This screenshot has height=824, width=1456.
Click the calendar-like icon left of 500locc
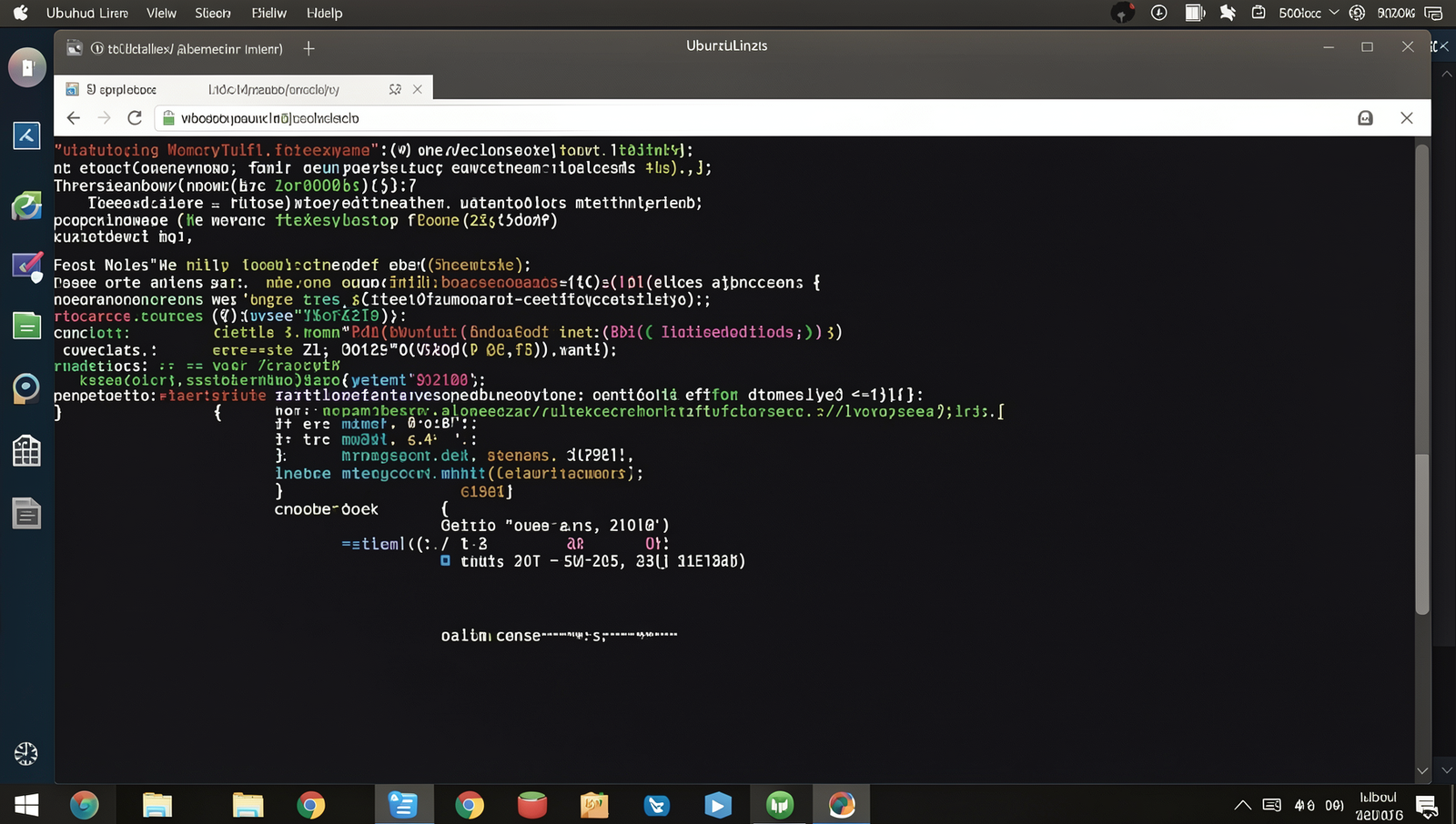point(1259,13)
